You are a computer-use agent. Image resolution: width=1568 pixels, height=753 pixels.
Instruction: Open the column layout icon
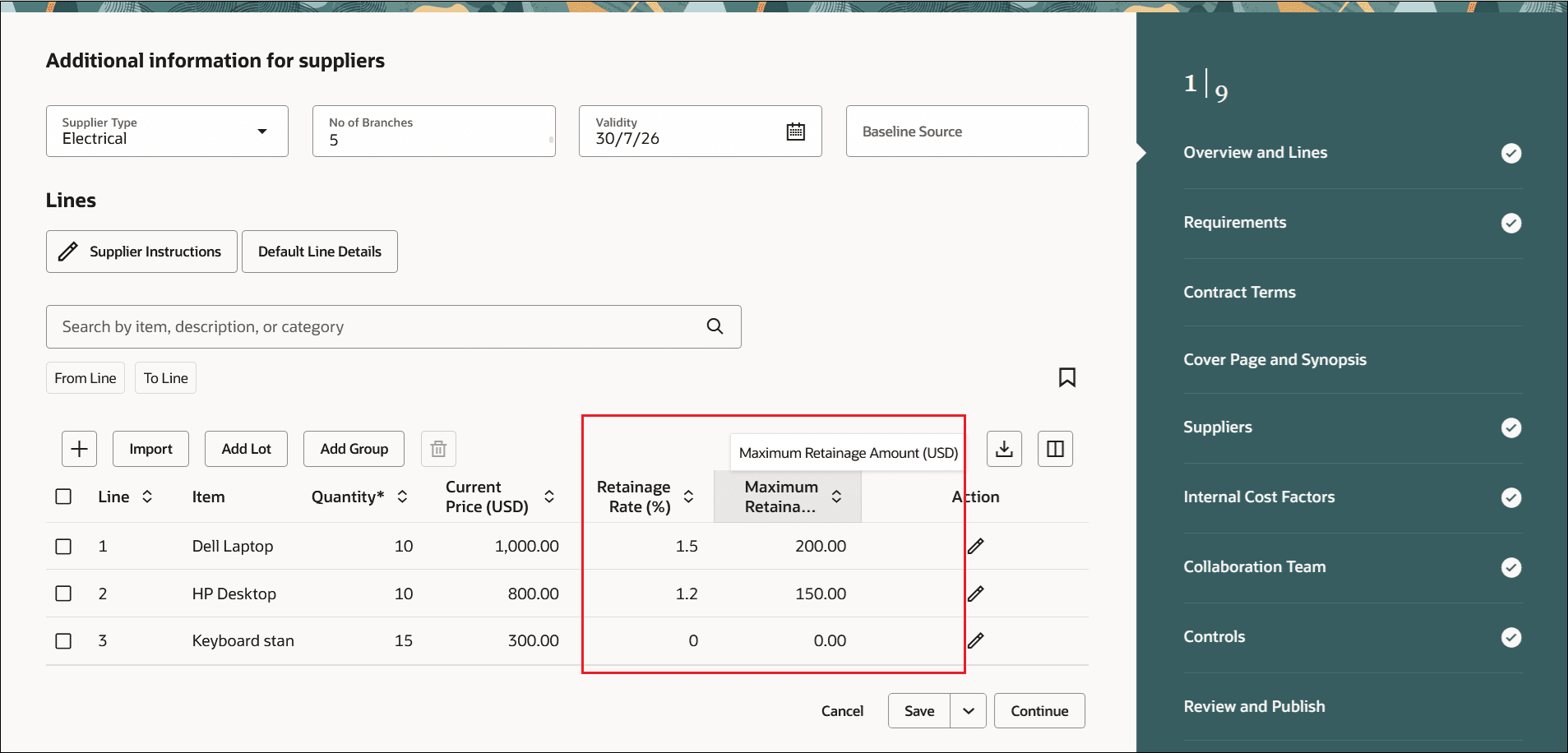pos(1055,449)
